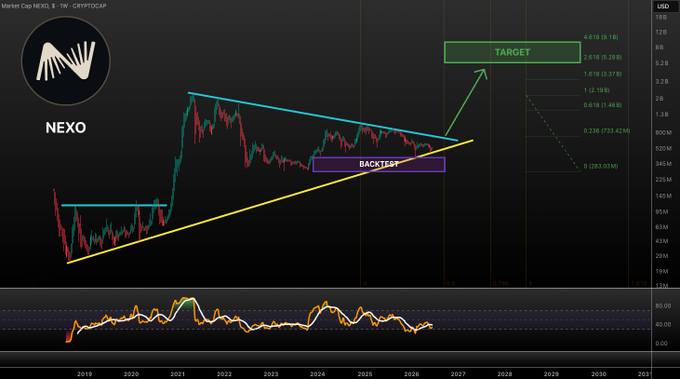Select the 1.618 (3.37B) Fibonacci level label
The height and width of the screenshot is (379, 680).
tap(603, 74)
